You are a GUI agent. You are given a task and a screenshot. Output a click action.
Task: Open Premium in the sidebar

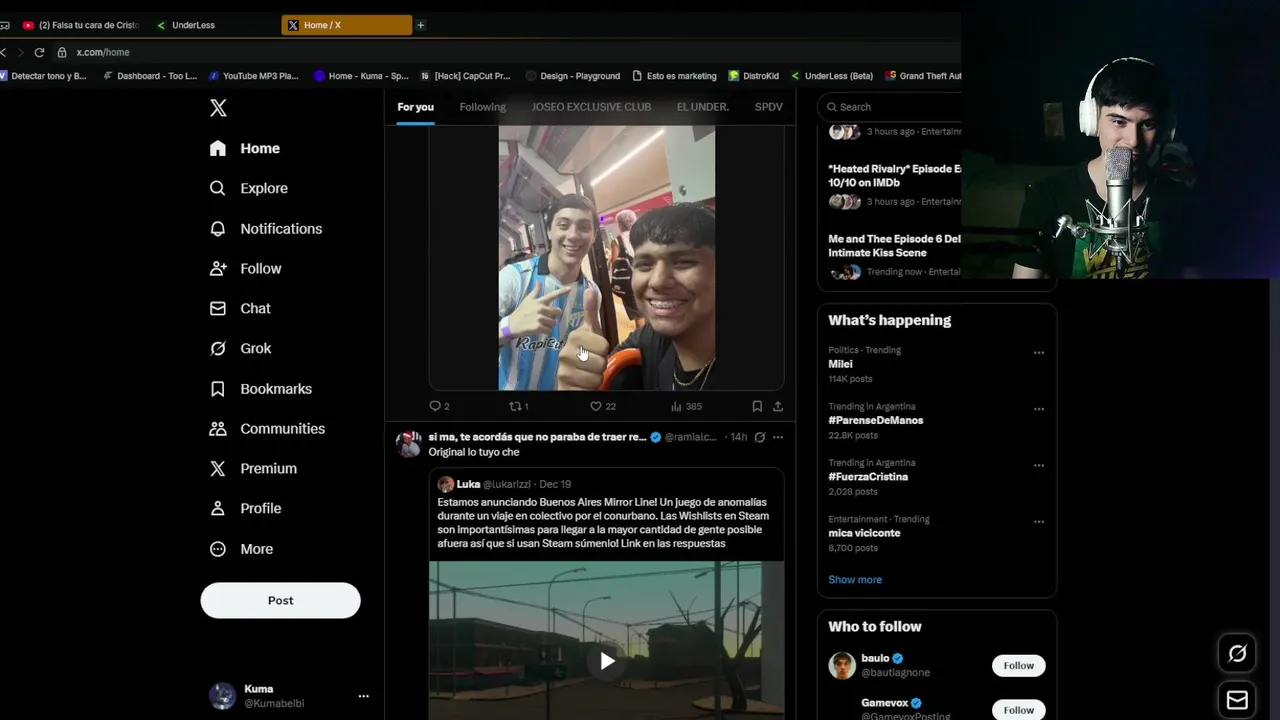tap(253, 468)
